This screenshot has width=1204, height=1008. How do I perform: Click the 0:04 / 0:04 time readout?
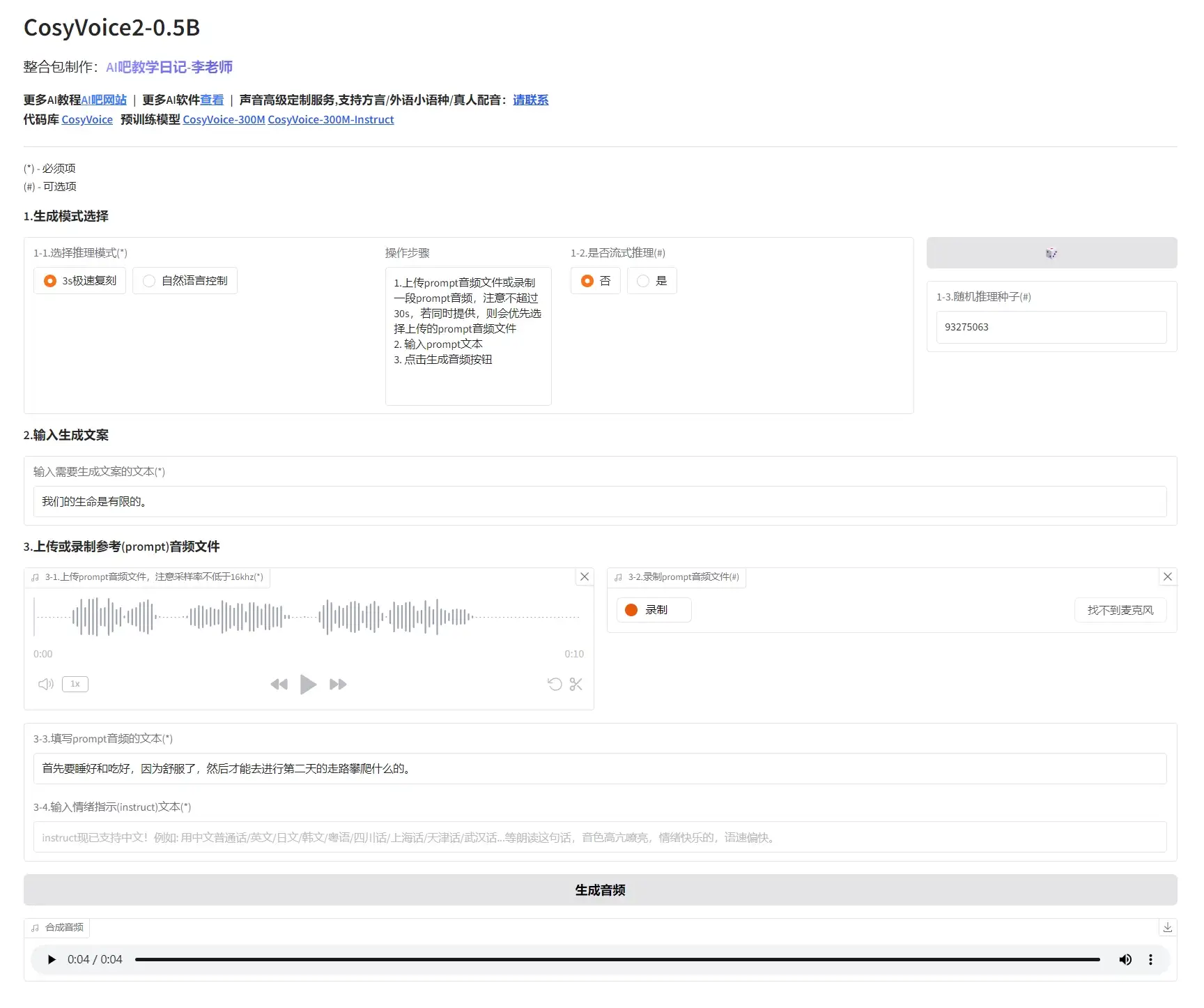pos(95,959)
